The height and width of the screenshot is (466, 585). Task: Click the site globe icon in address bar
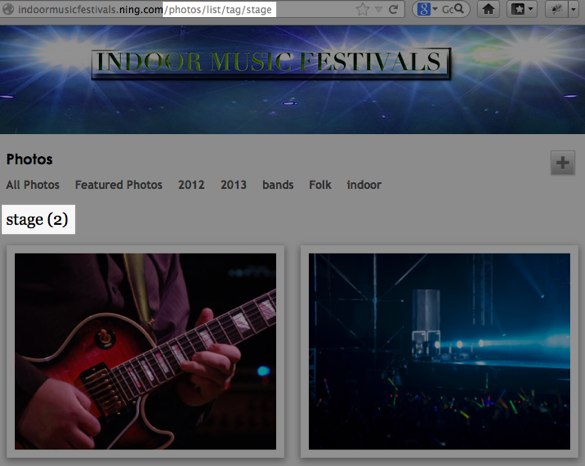8,9
